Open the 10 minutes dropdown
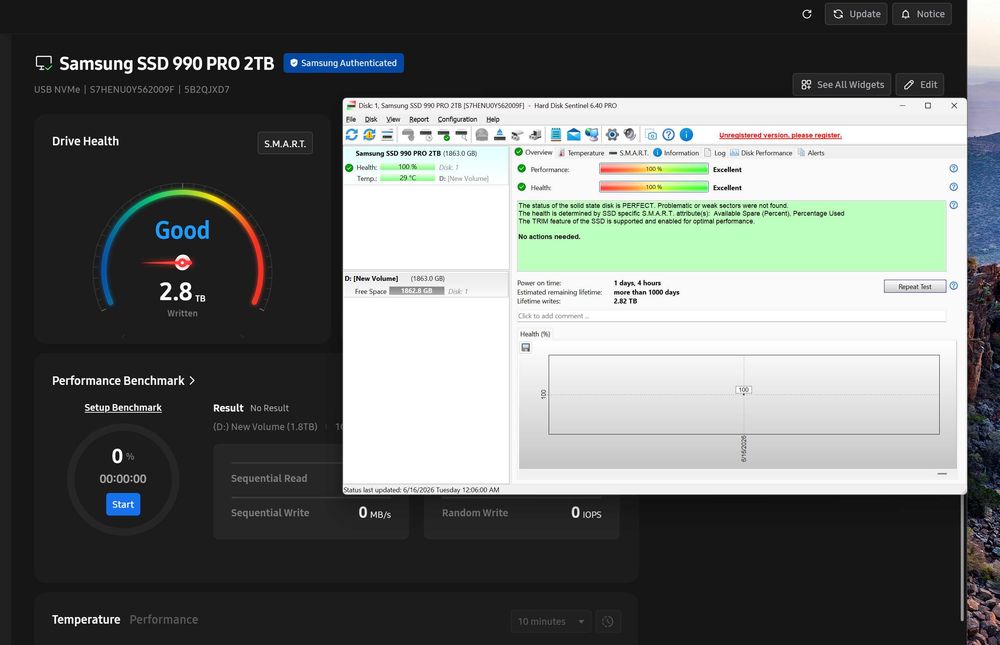 551,621
